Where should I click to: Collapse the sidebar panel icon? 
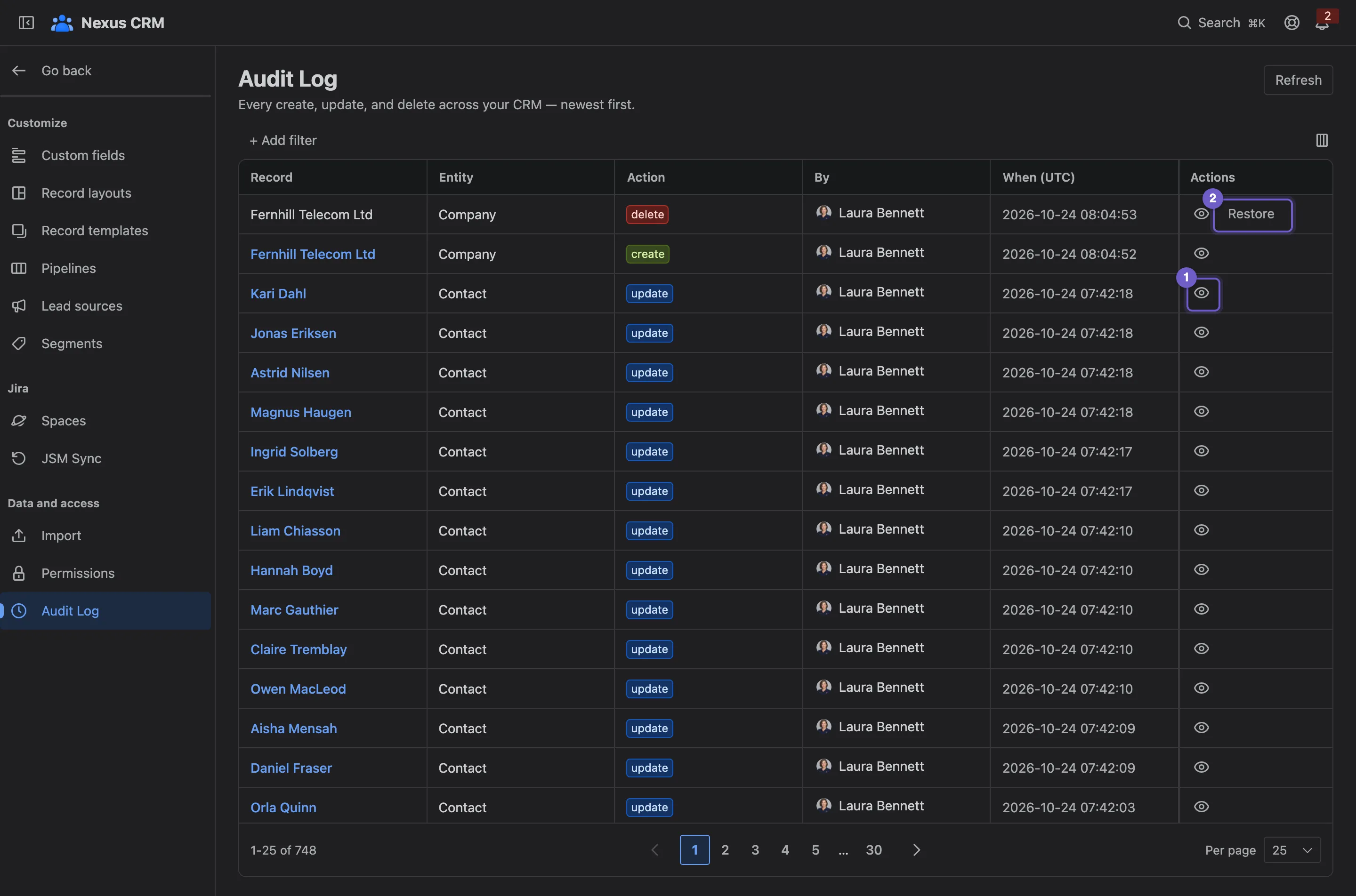tap(26, 23)
